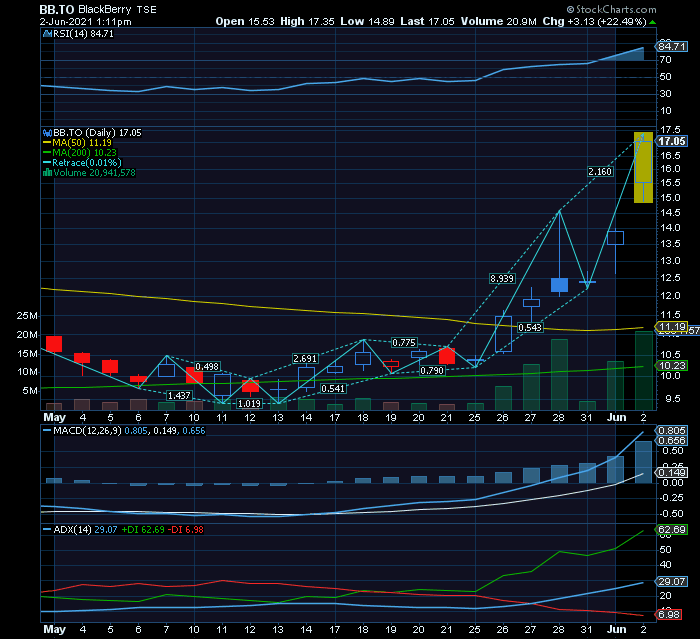
Task: Click the 17.5 label at top of the price axis
Action: point(670,130)
